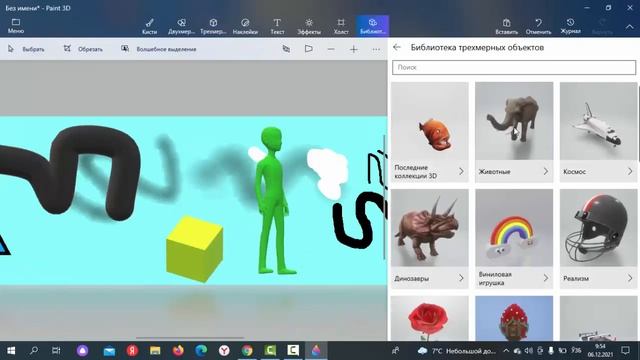The height and width of the screenshot is (360, 640).
Task: Expand the Космос chevron
Action: [630, 171]
